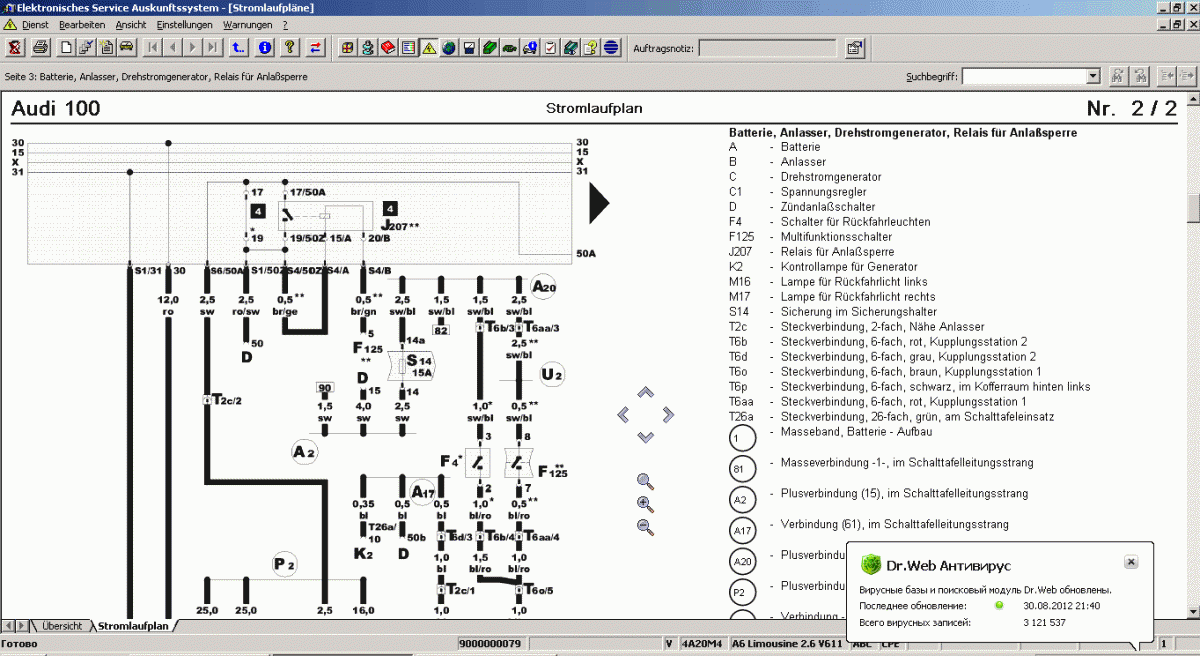Screen dimensions: 1200x656
Task: Click the printer icon in the toolbar
Action: [40, 47]
